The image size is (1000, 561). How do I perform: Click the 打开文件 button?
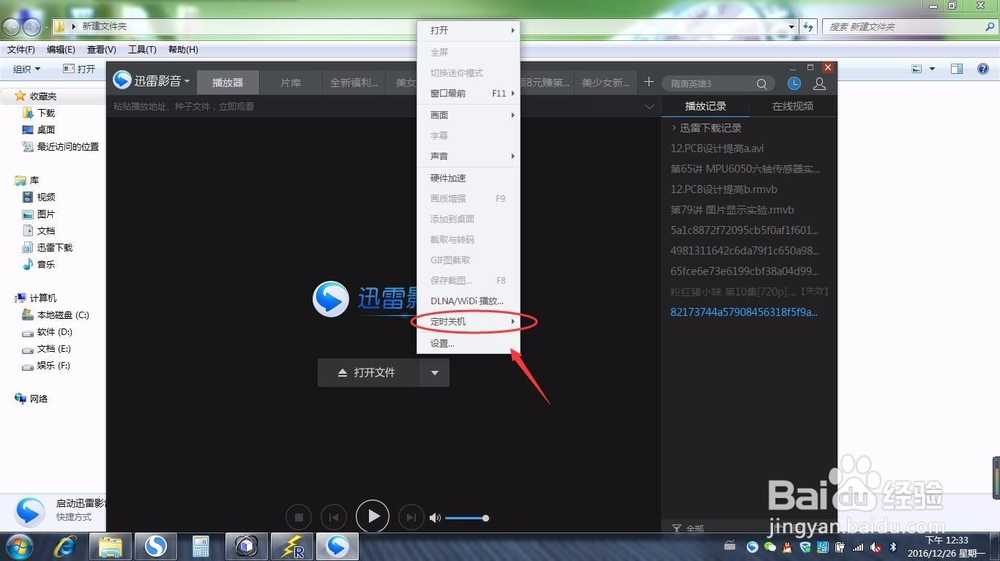(369, 372)
